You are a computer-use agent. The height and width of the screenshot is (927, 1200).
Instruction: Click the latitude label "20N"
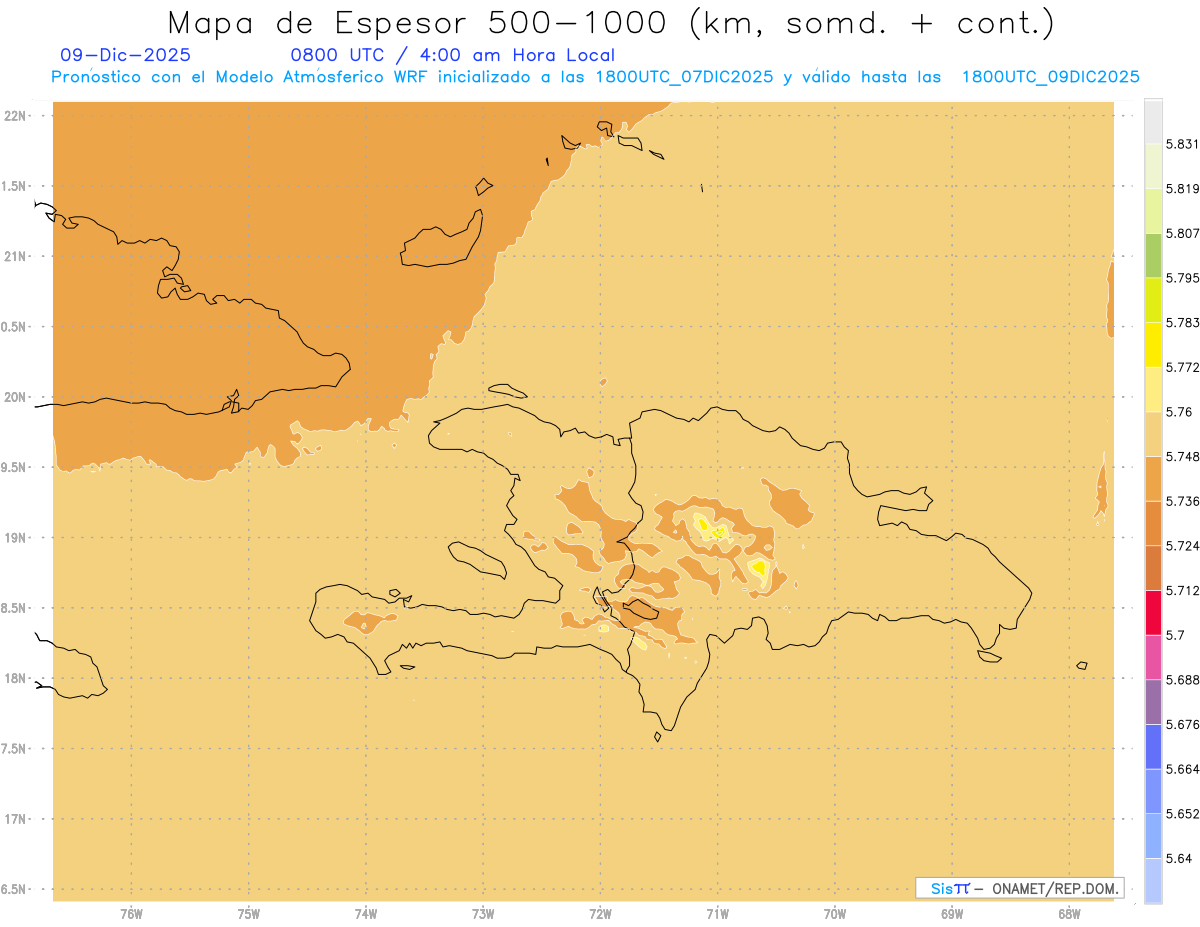tap(15, 397)
